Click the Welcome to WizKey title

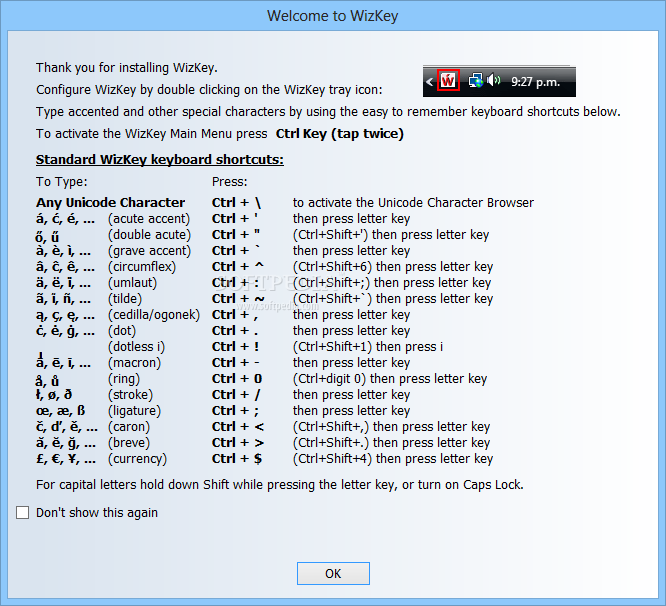click(x=333, y=16)
